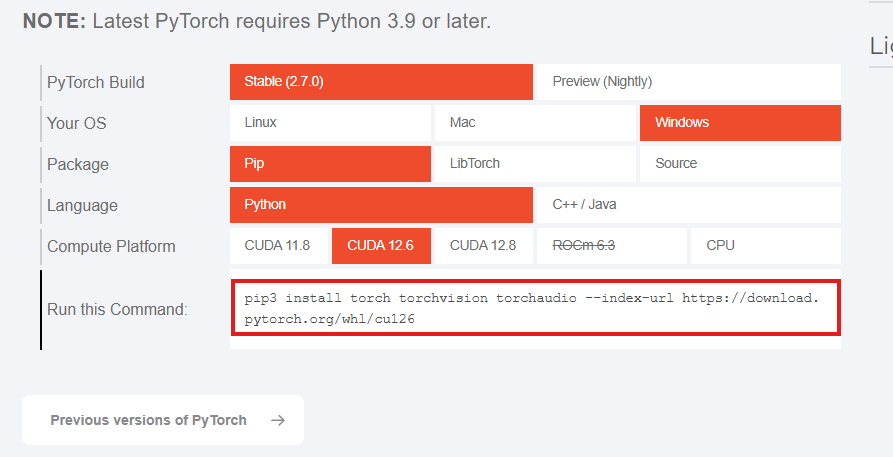The width and height of the screenshot is (893, 457).
Task: Select CUDA 12.6 compute platform
Action: (381, 246)
